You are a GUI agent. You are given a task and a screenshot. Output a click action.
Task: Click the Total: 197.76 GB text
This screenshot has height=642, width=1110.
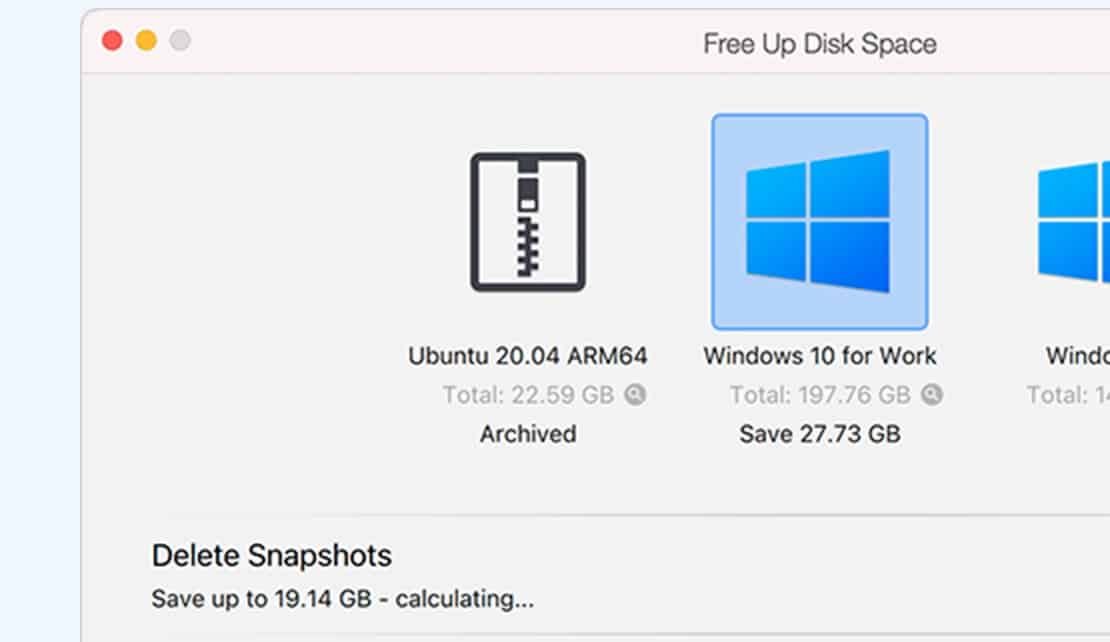tap(820, 395)
